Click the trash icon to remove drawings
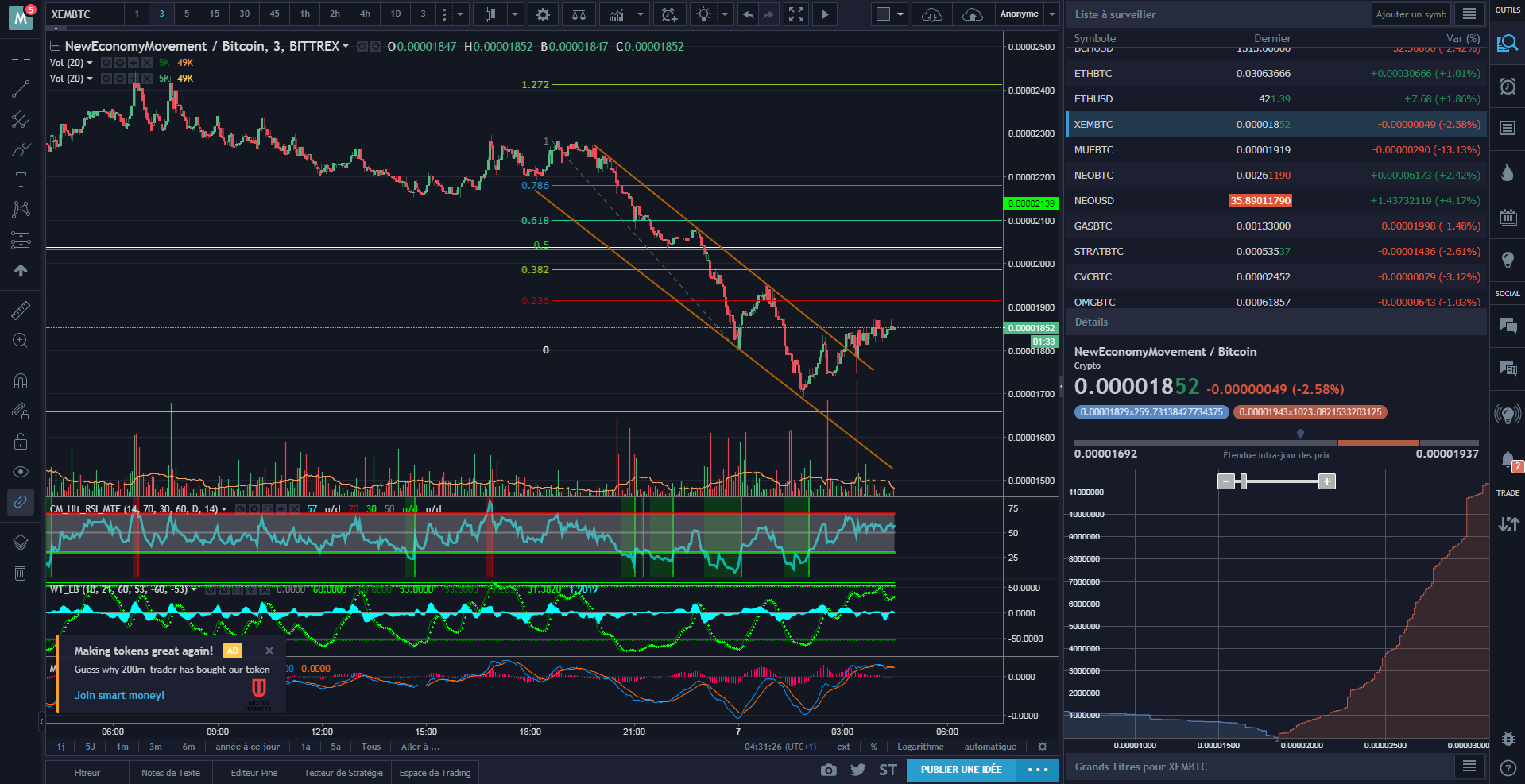Screen dimensions: 1525x784 [21, 573]
